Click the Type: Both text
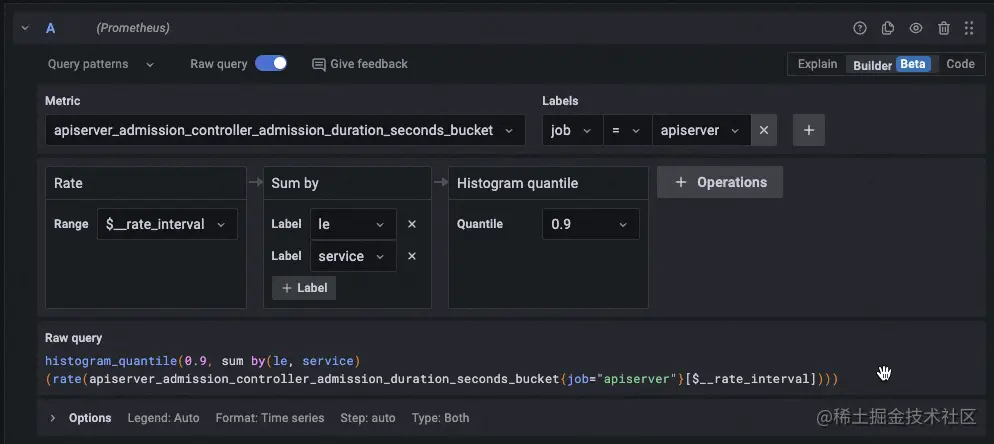This screenshot has width=994, height=444. [x=441, y=418]
